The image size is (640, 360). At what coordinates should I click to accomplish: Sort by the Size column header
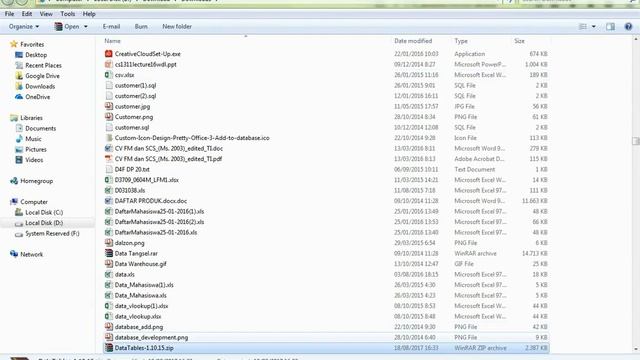click(519, 41)
